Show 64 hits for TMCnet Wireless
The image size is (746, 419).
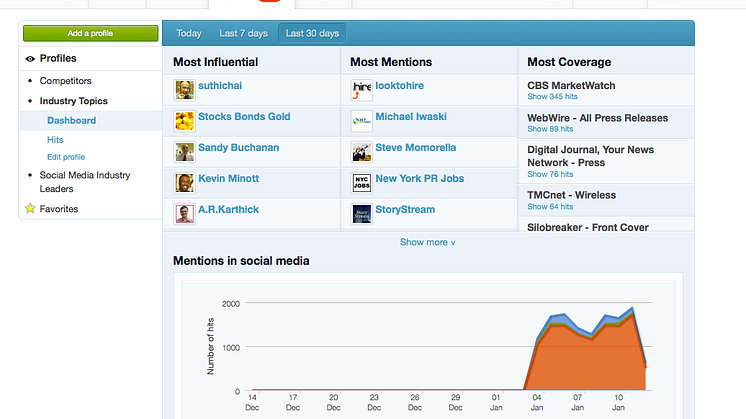(x=550, y=206)
